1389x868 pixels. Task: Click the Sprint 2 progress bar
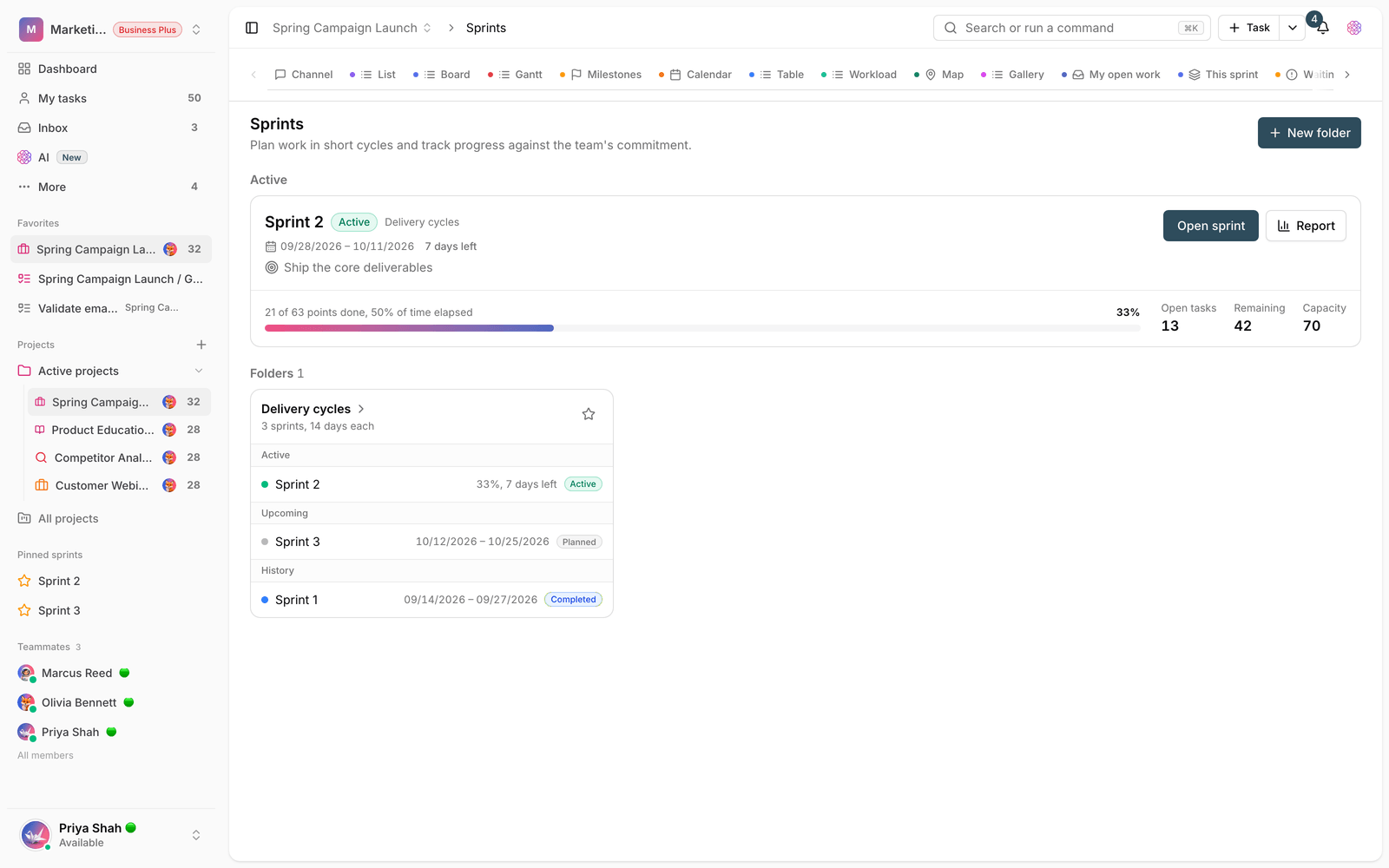pyautogui.click(x=701, y=328)
